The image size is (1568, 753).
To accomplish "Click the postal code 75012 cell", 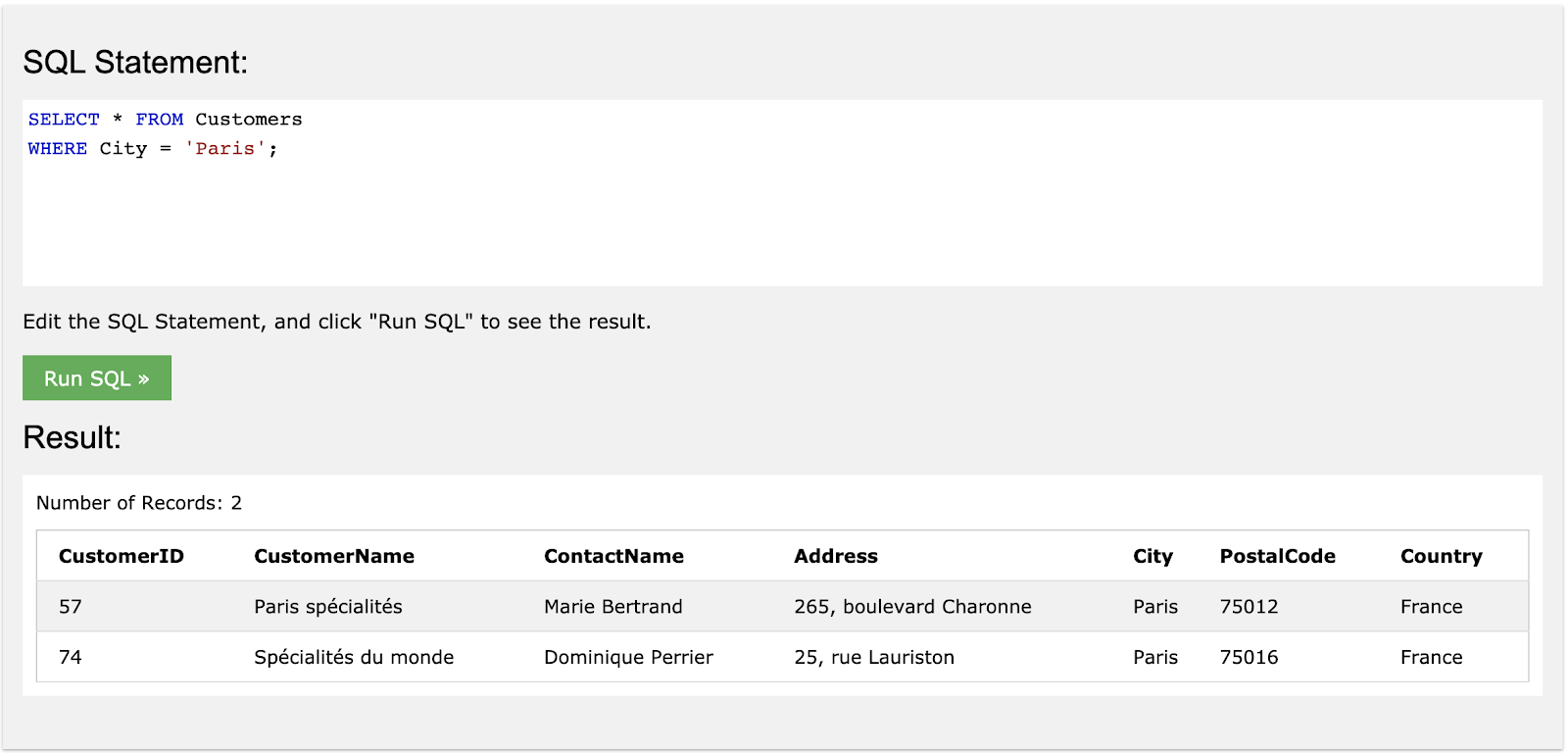I will (x=1249, y=607).
